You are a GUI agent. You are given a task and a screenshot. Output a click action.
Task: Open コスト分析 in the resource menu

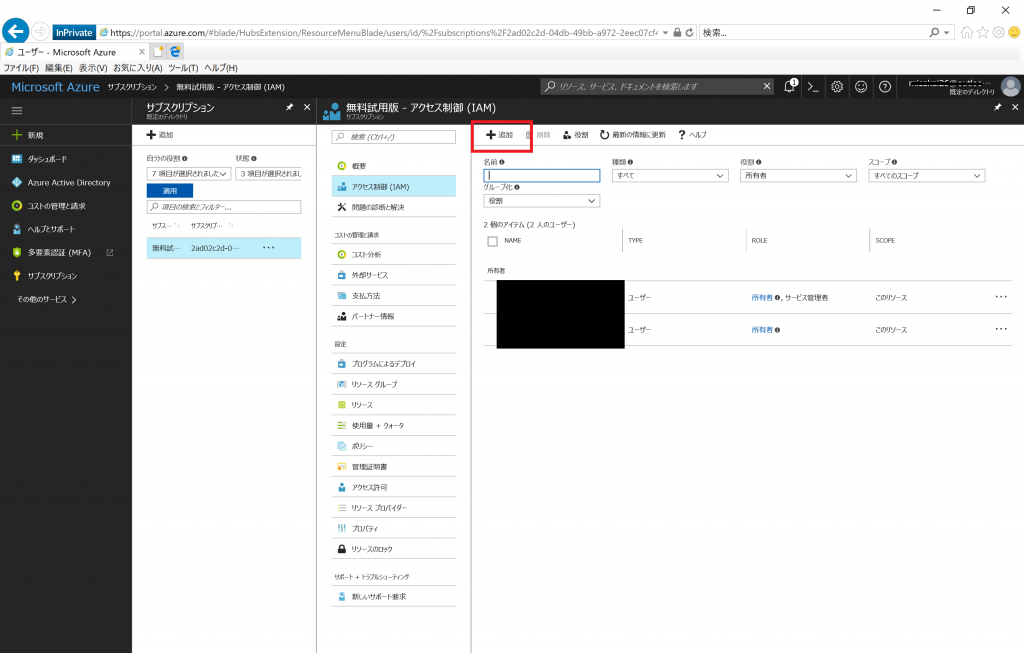pos(394,254)
